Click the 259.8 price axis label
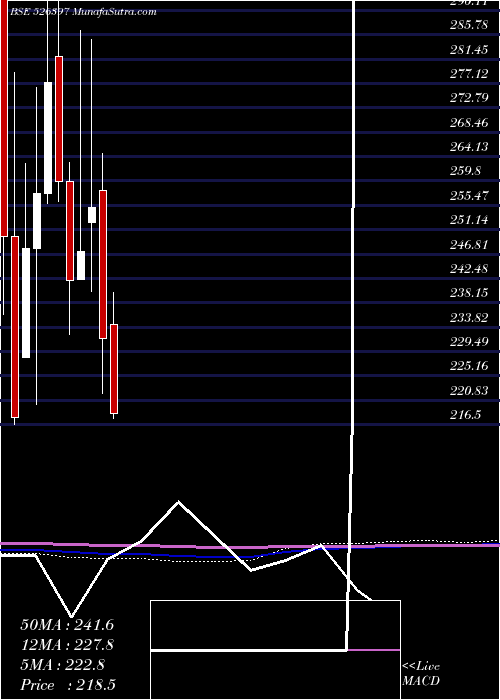Viewport: 500px width, 700px height. (x=465, y=171)
